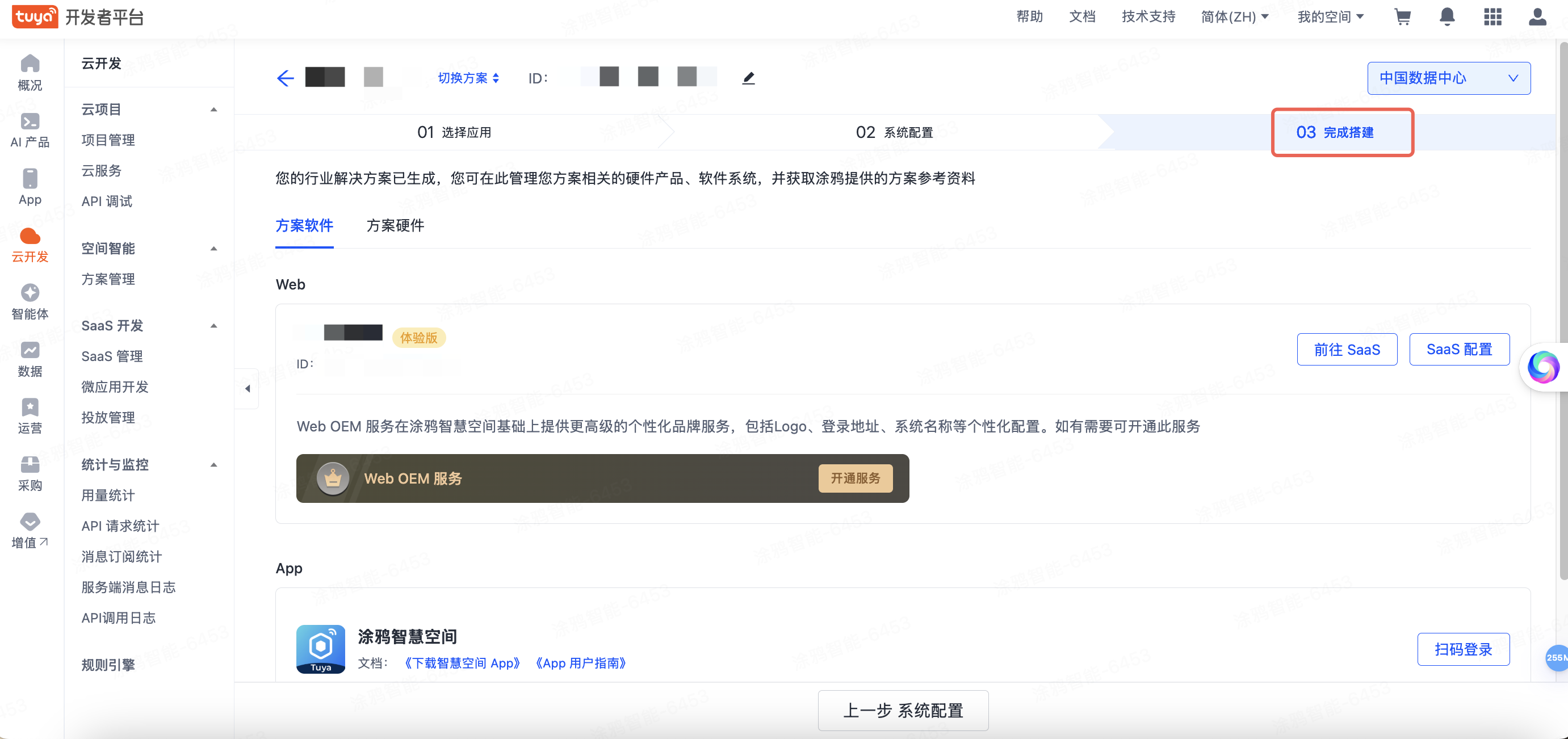1568x739 pixels.
Task: Switch to the 方案硬件 tab
Action: 395,226
